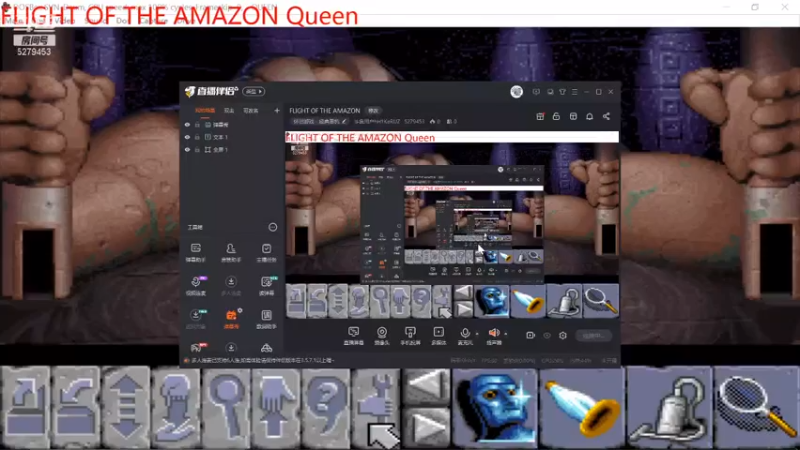Edit the stream category tag with pencil

[x=345, y=121]
